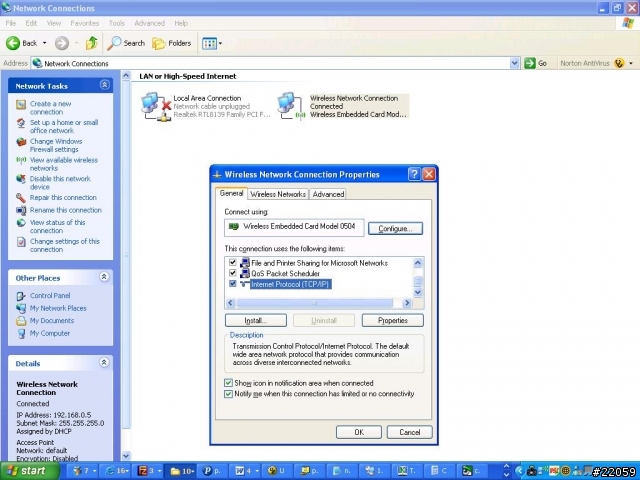Screen dimensions: 640x480
Task: Select Internet Protocol (TCP/IP) list item
Action: pyautogui.click(x=290, y=284)
